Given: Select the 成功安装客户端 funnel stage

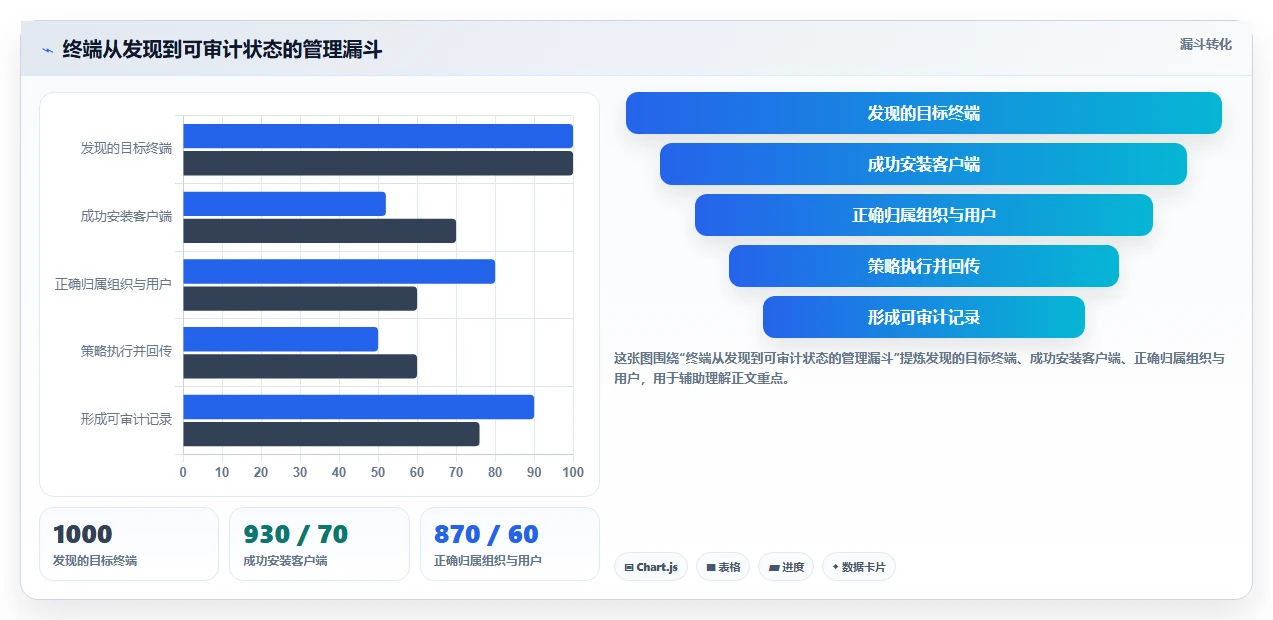Looking at the screenshot, I should point(923,164).
